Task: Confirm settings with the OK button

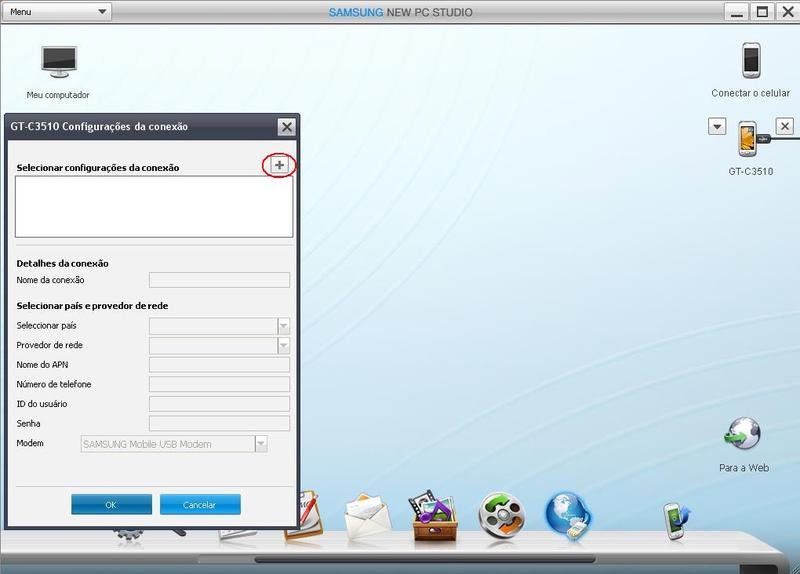Action: point(111,505)
